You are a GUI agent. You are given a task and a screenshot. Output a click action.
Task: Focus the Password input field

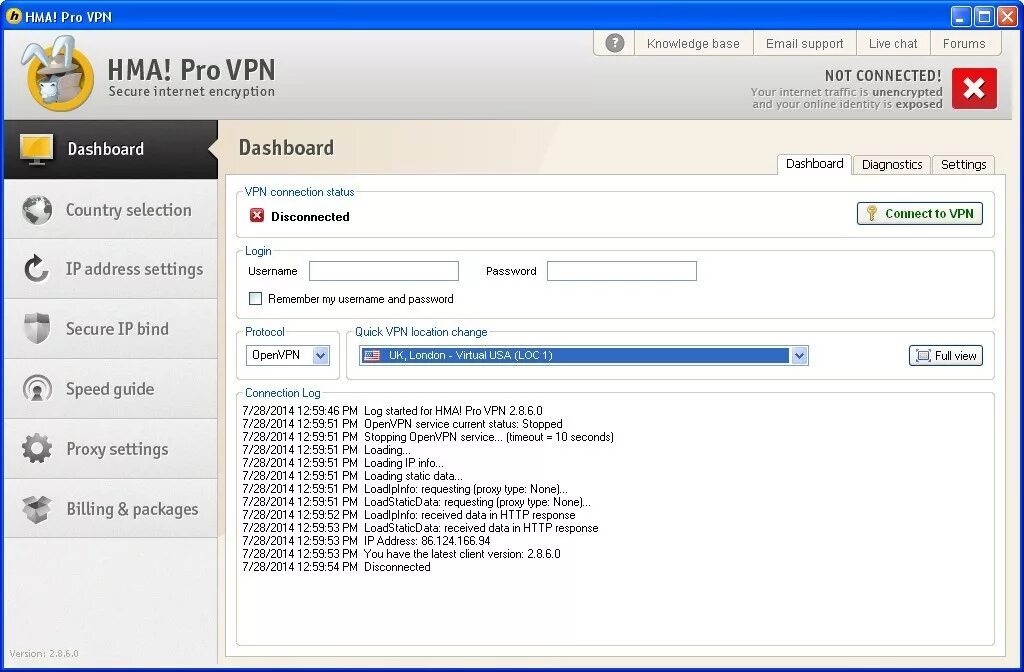(622, 271)
